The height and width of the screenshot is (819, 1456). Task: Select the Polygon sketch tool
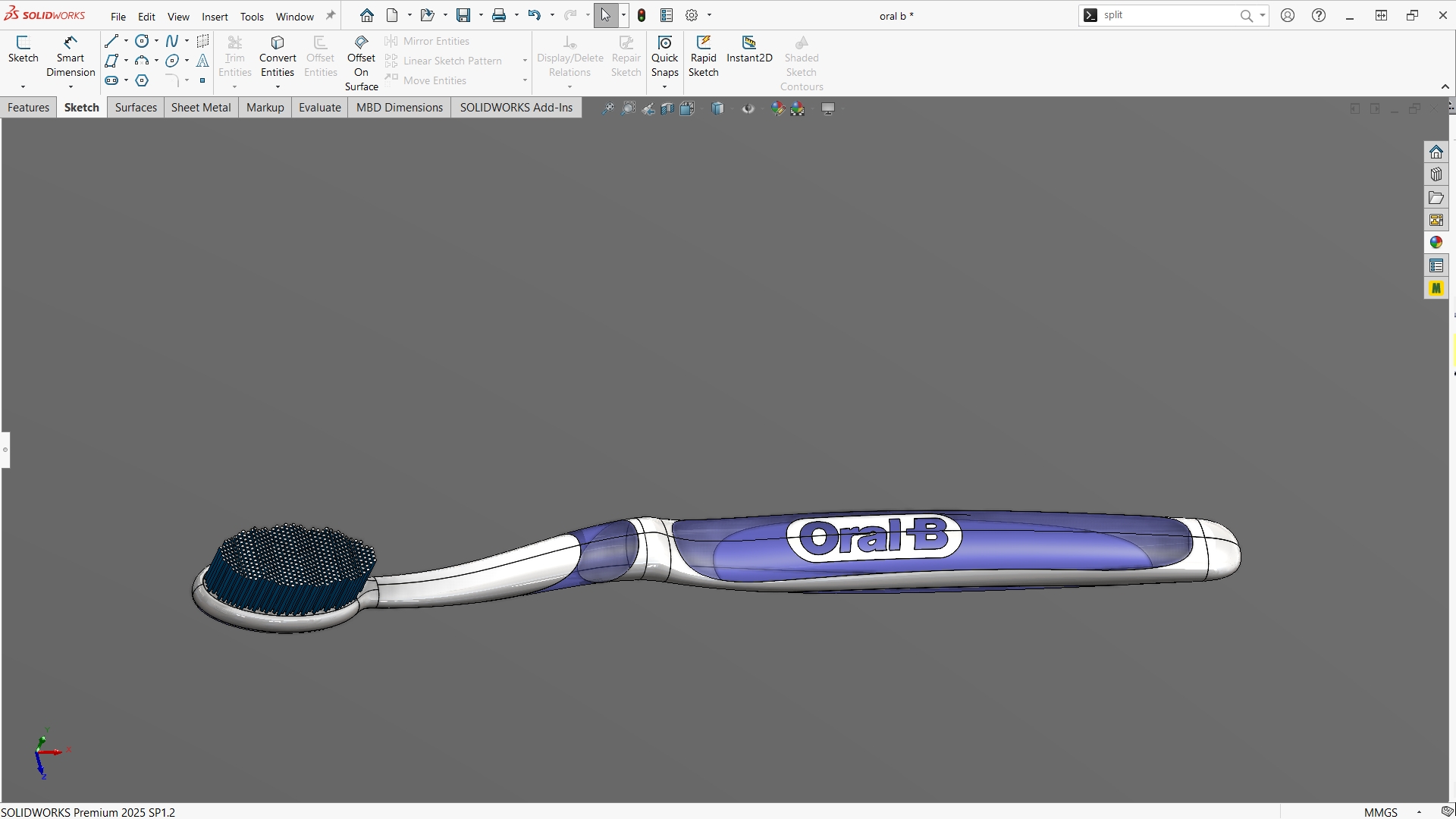tap(142, 80)
